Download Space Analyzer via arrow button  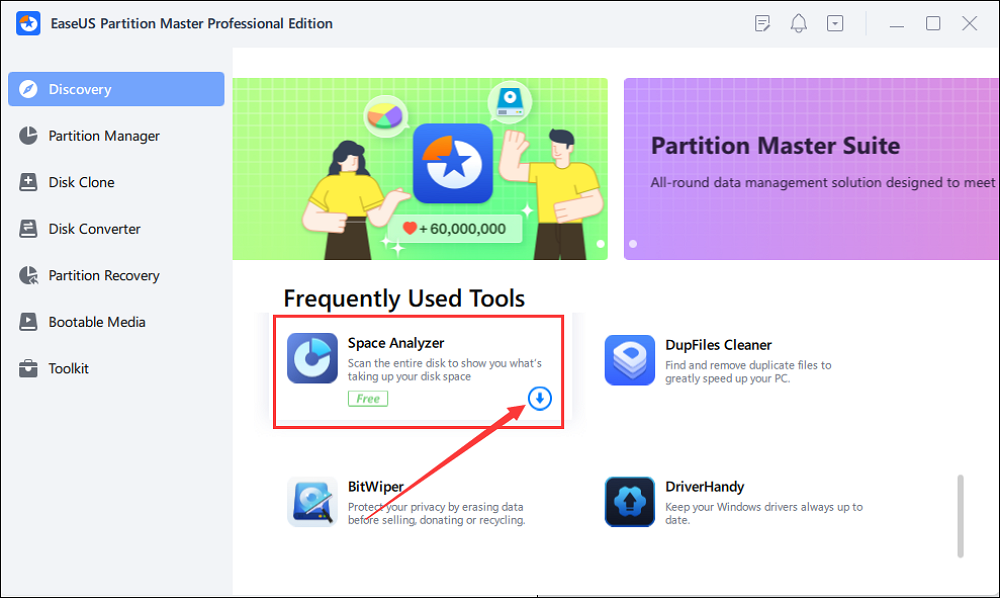540,398
